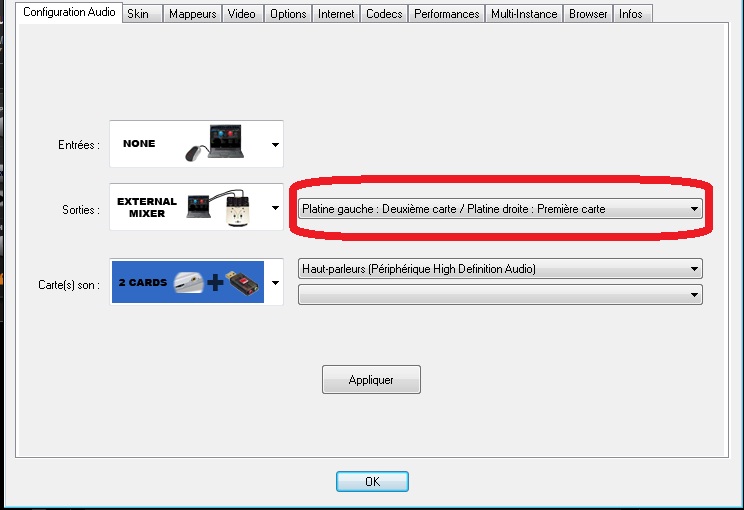Image resolution: width=744 pixels, height=510 pixels.
Task: Confirm with the OK button
Action: (x=372, y=482)
